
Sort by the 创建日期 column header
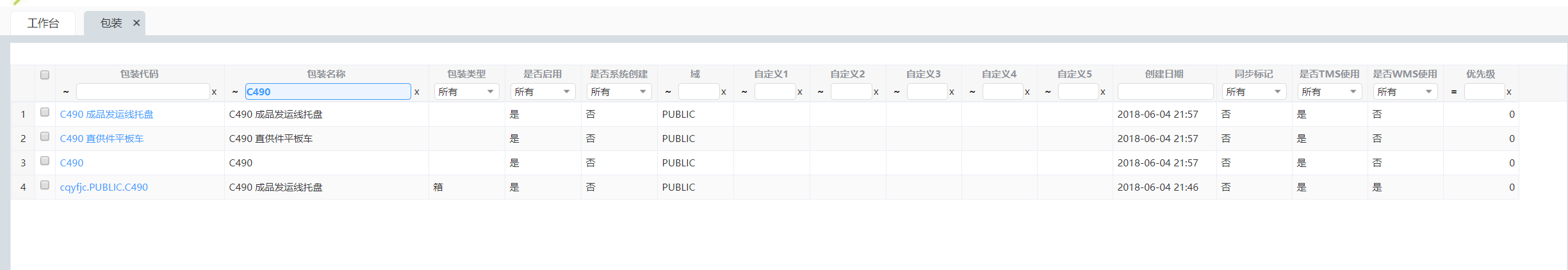click(1164, 74)
